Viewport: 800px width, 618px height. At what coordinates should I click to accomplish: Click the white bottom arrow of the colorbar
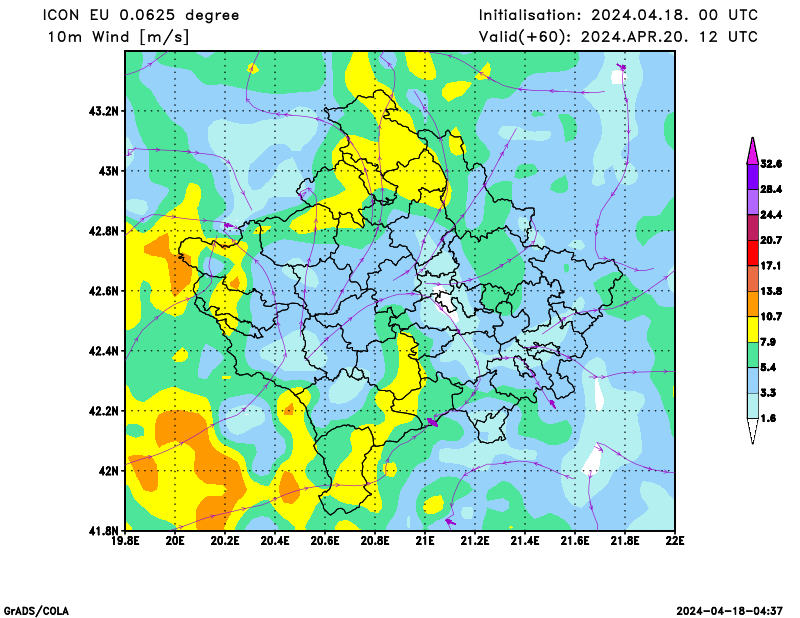753,432
